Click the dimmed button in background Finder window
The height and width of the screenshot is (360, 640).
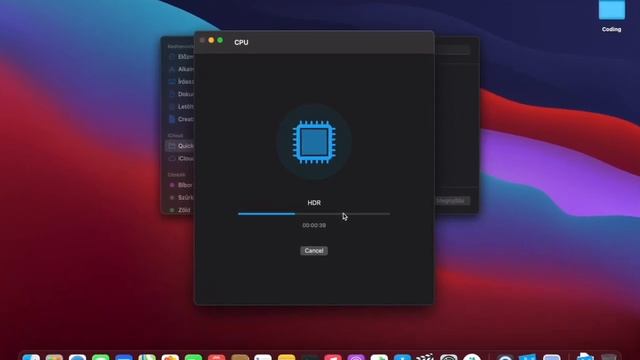click(452, 201)
